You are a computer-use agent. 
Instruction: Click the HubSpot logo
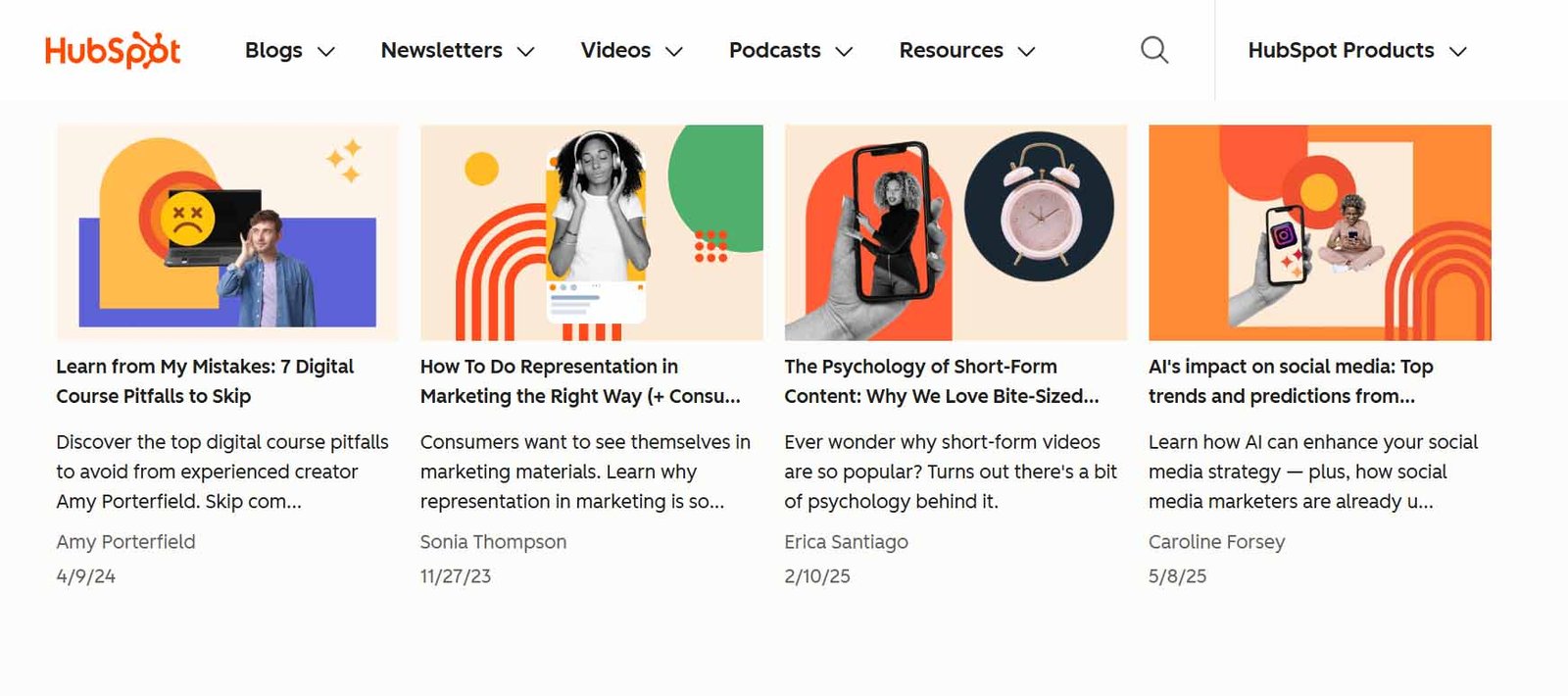click(x=113, y=50)
